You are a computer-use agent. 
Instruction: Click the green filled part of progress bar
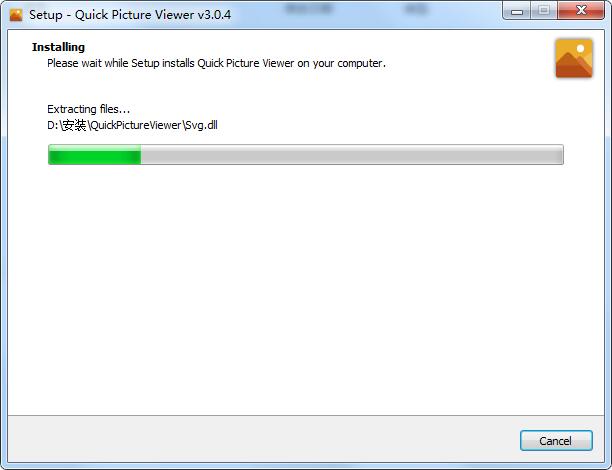pos(94,155)
